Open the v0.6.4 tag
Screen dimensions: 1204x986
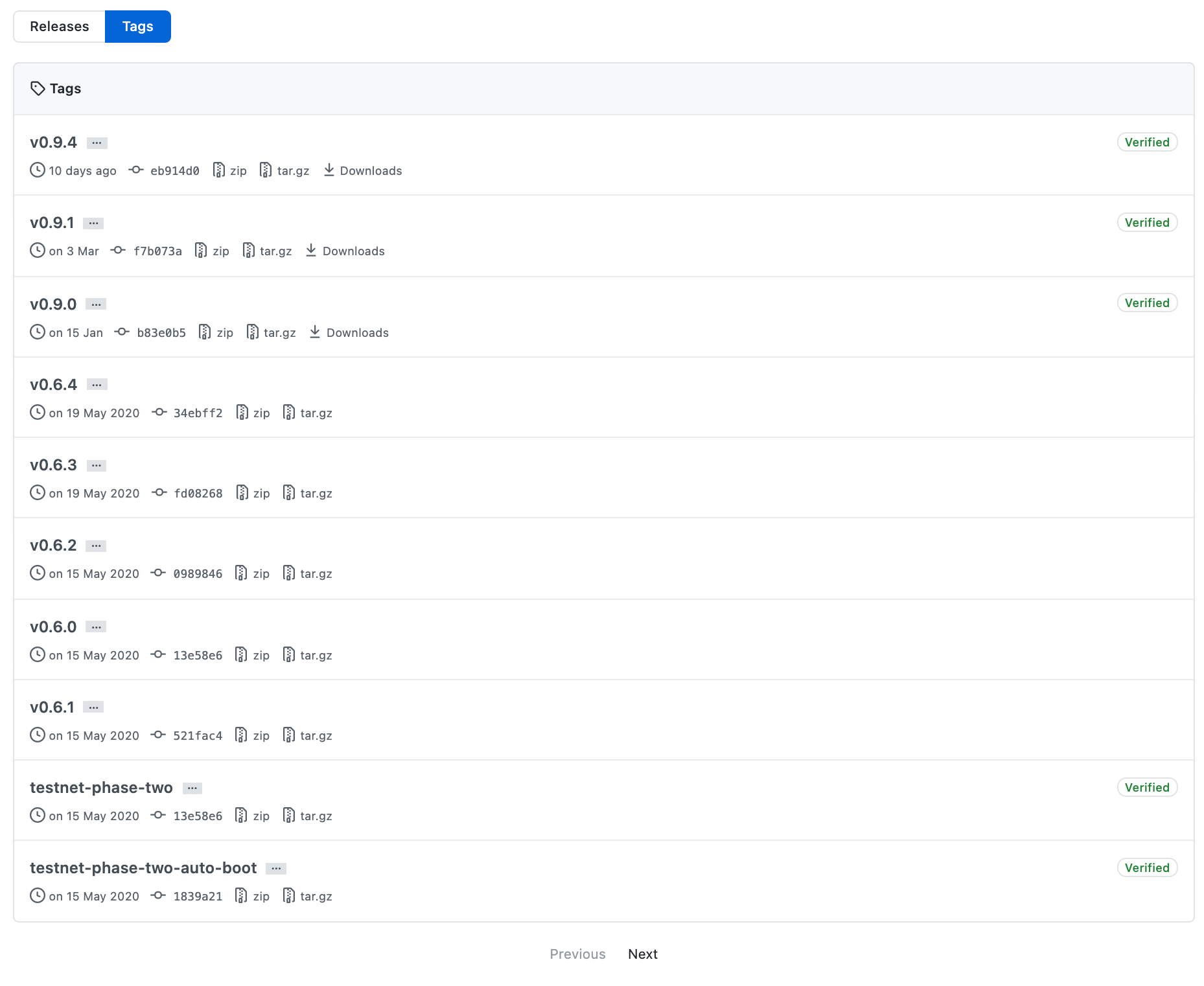(53, 385)
